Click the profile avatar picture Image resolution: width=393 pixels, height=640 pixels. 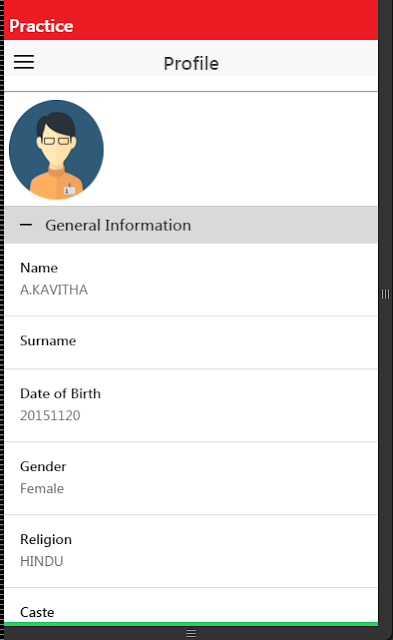pos(56,149)
